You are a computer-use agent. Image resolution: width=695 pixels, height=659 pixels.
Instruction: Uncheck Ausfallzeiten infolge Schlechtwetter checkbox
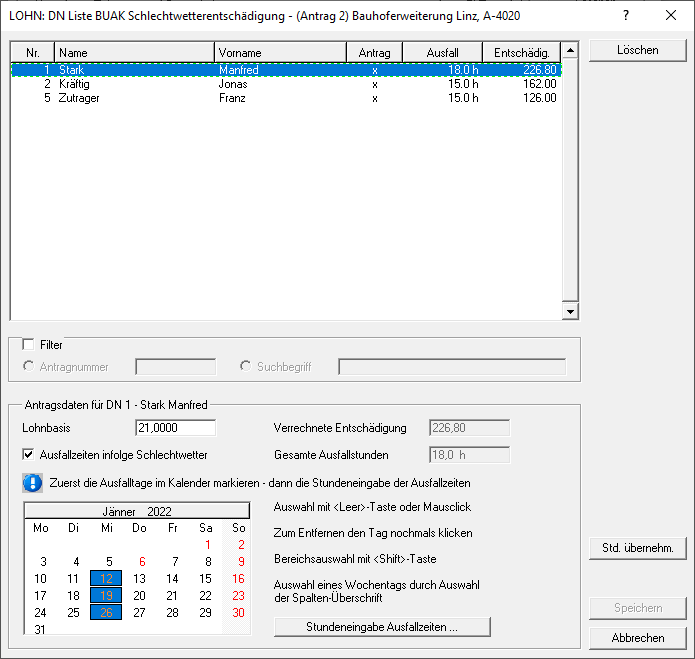(28, 455)
